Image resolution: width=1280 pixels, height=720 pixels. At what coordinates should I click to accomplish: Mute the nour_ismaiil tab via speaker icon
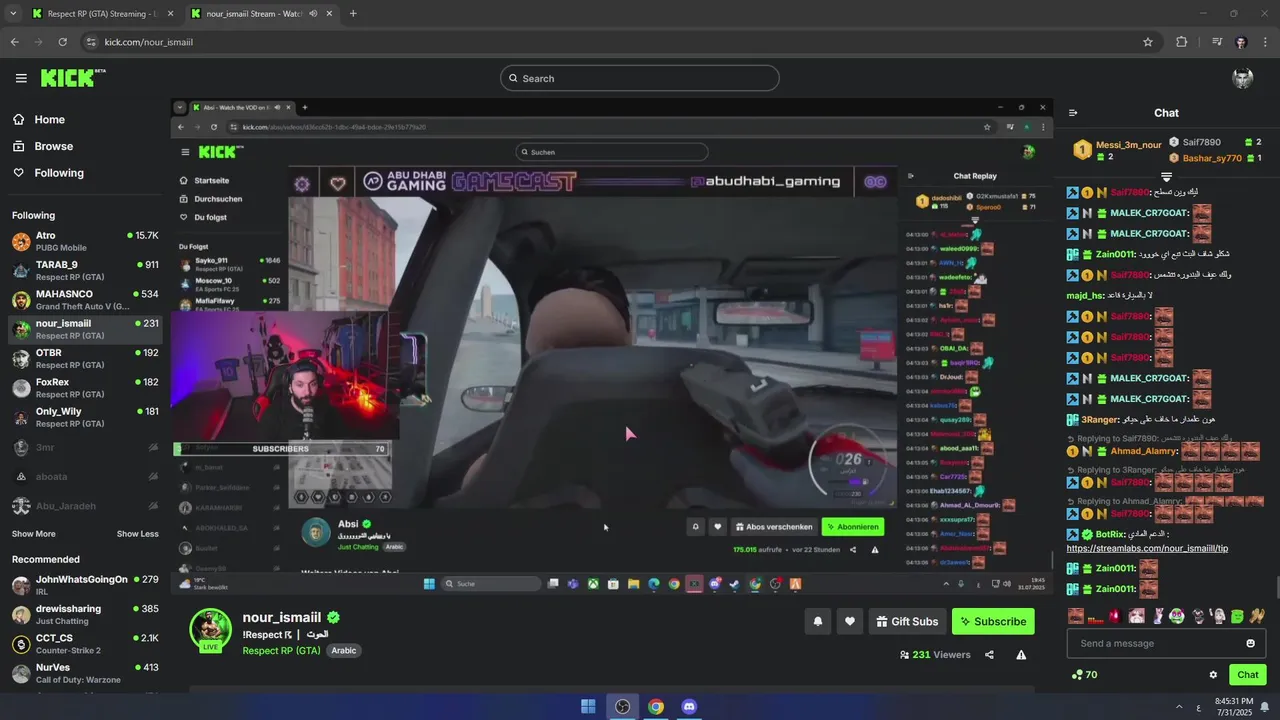click(x=313, y=14)
